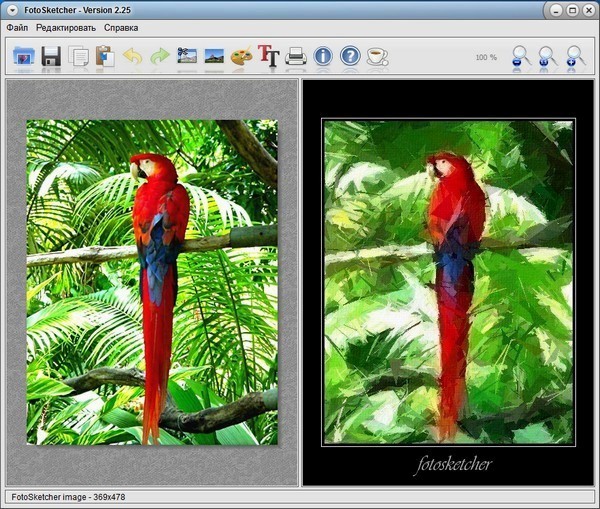Click the landscape picture icon
Viewport: 600px width, 509px height.
pyautogui.click(x=214, y=57)
